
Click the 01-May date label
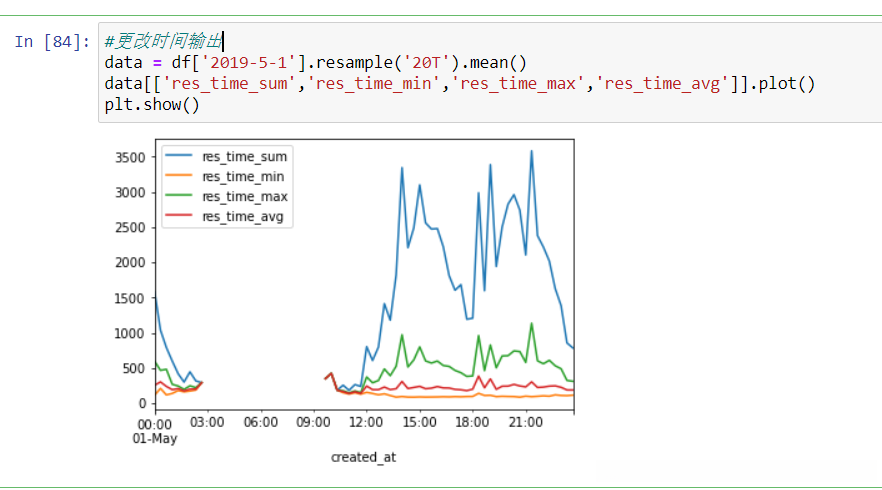point(155,438)
